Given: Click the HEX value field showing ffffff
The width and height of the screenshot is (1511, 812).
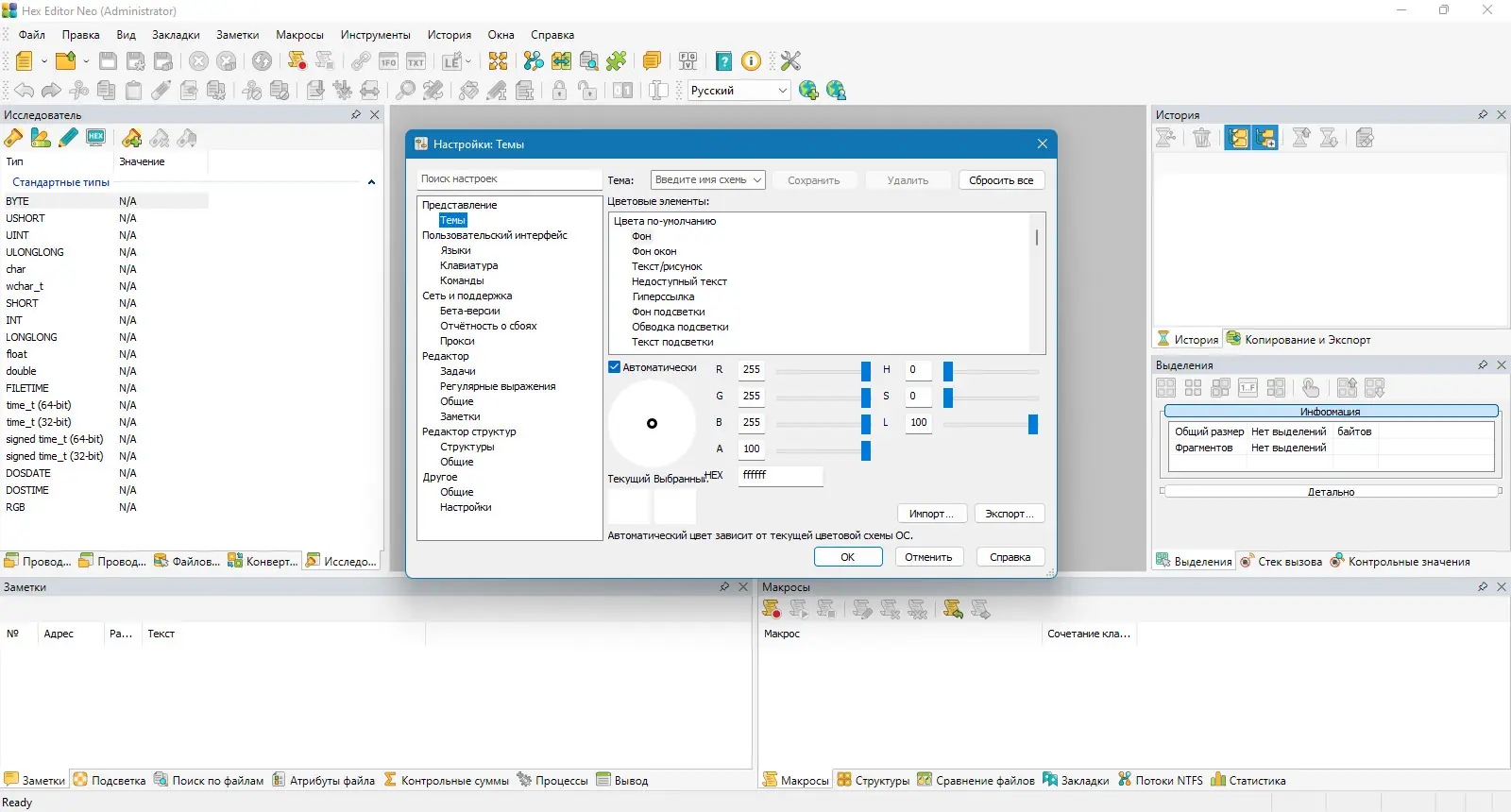Looking at the screenshot, I should (780, 475).
